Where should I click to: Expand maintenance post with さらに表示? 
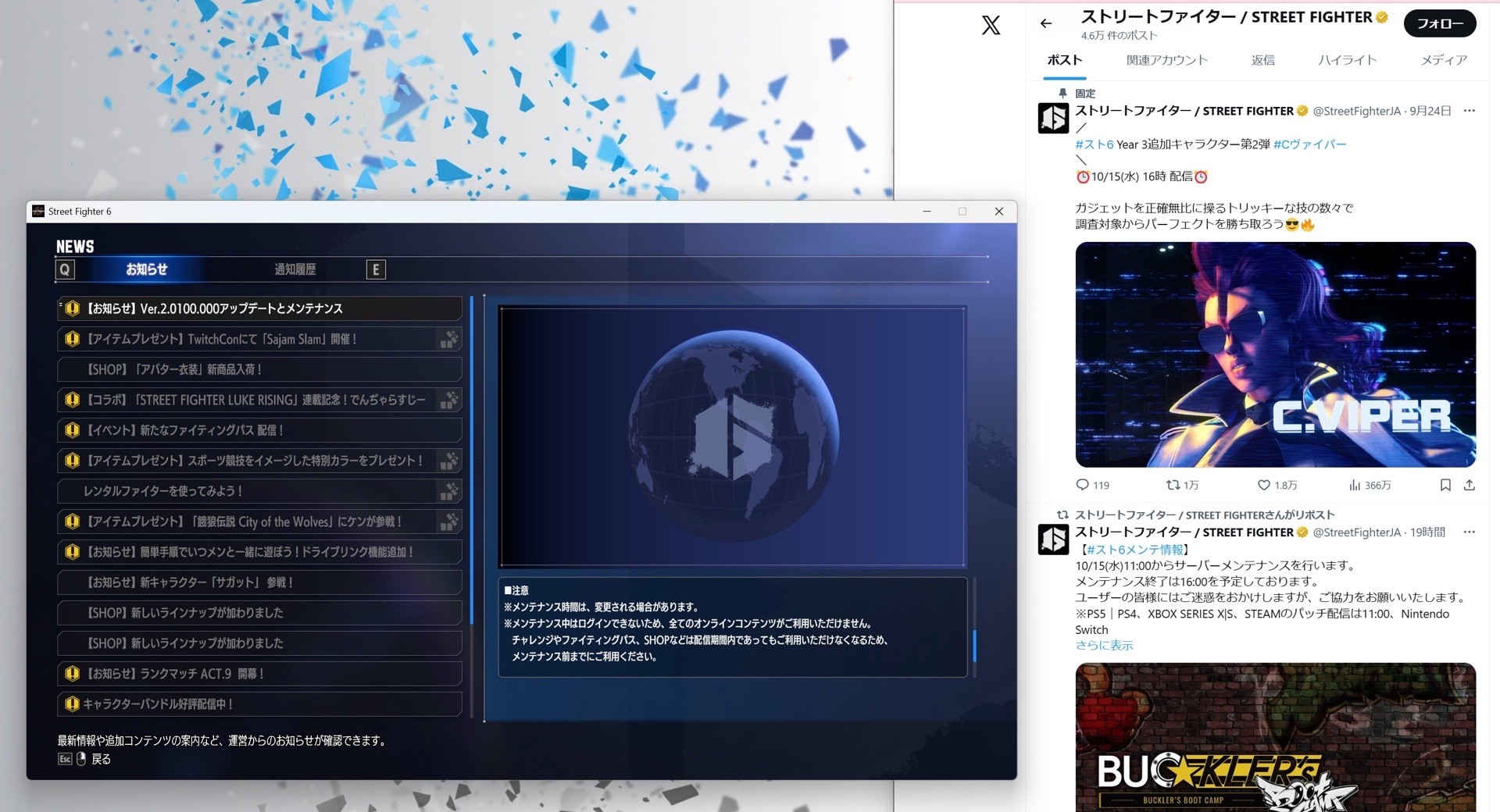pos(1104,645)
